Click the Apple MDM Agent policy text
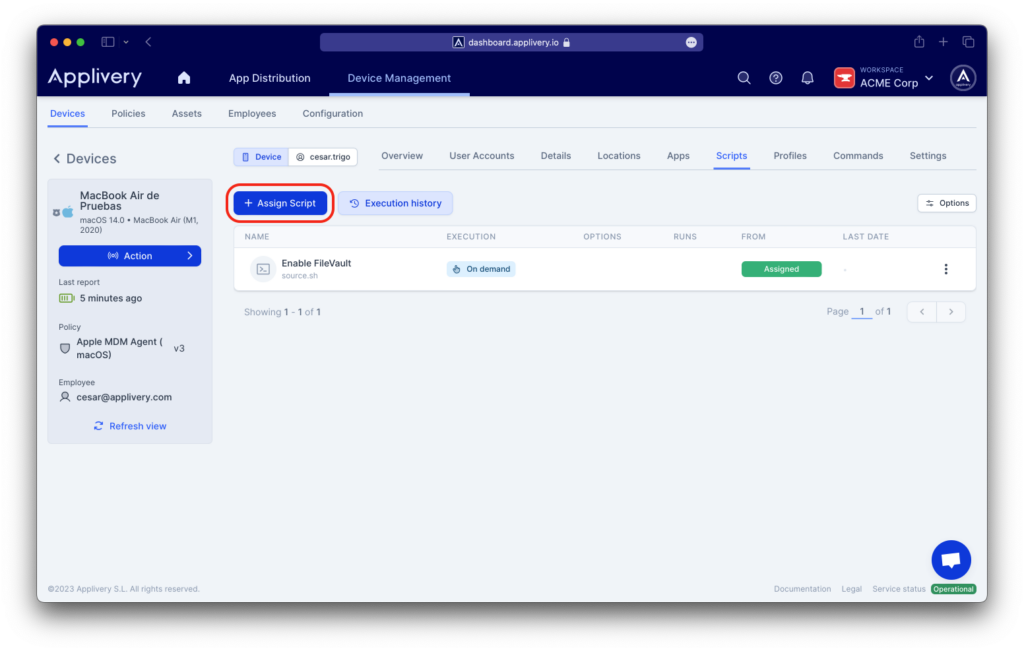Viewport: 1024px width, 651px height. (x=120, y=349)
